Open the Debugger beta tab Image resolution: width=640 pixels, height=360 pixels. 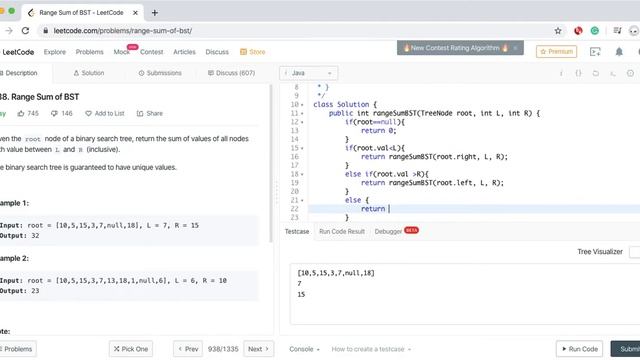pos(396,231)
